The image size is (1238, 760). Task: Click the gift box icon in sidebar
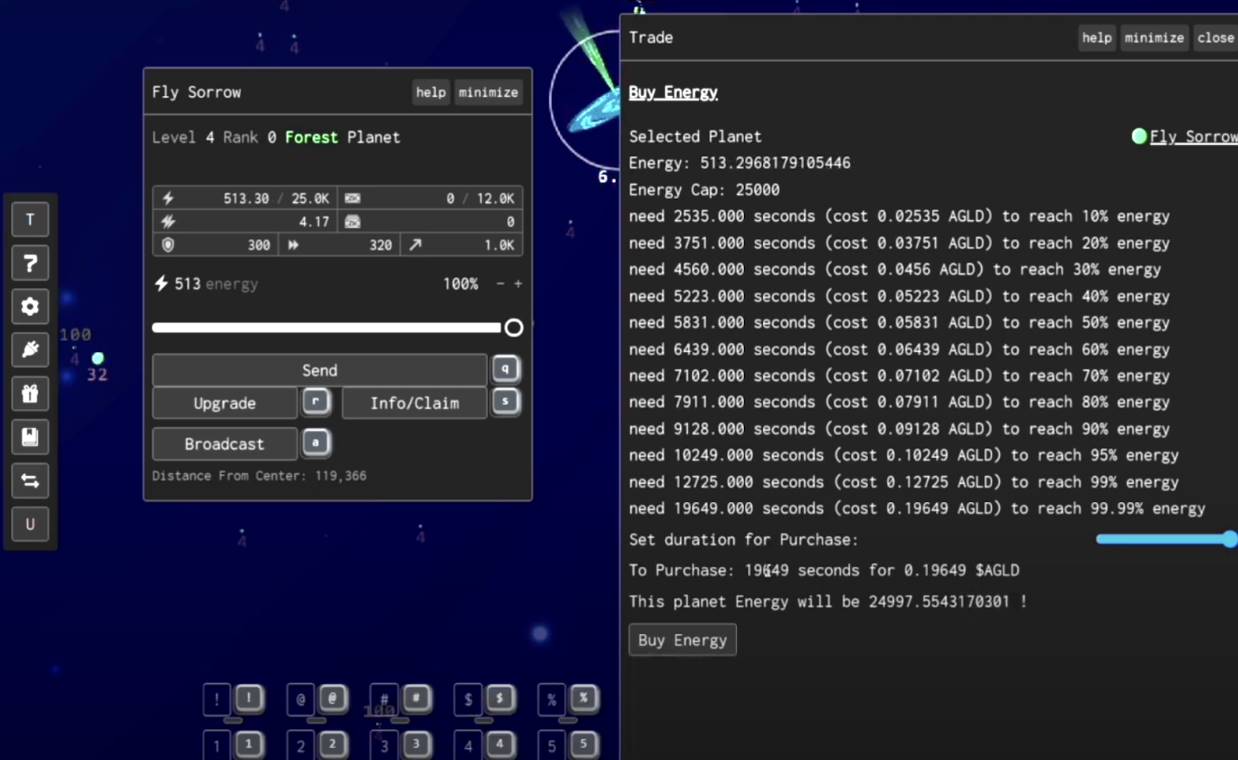pos(30,394)
